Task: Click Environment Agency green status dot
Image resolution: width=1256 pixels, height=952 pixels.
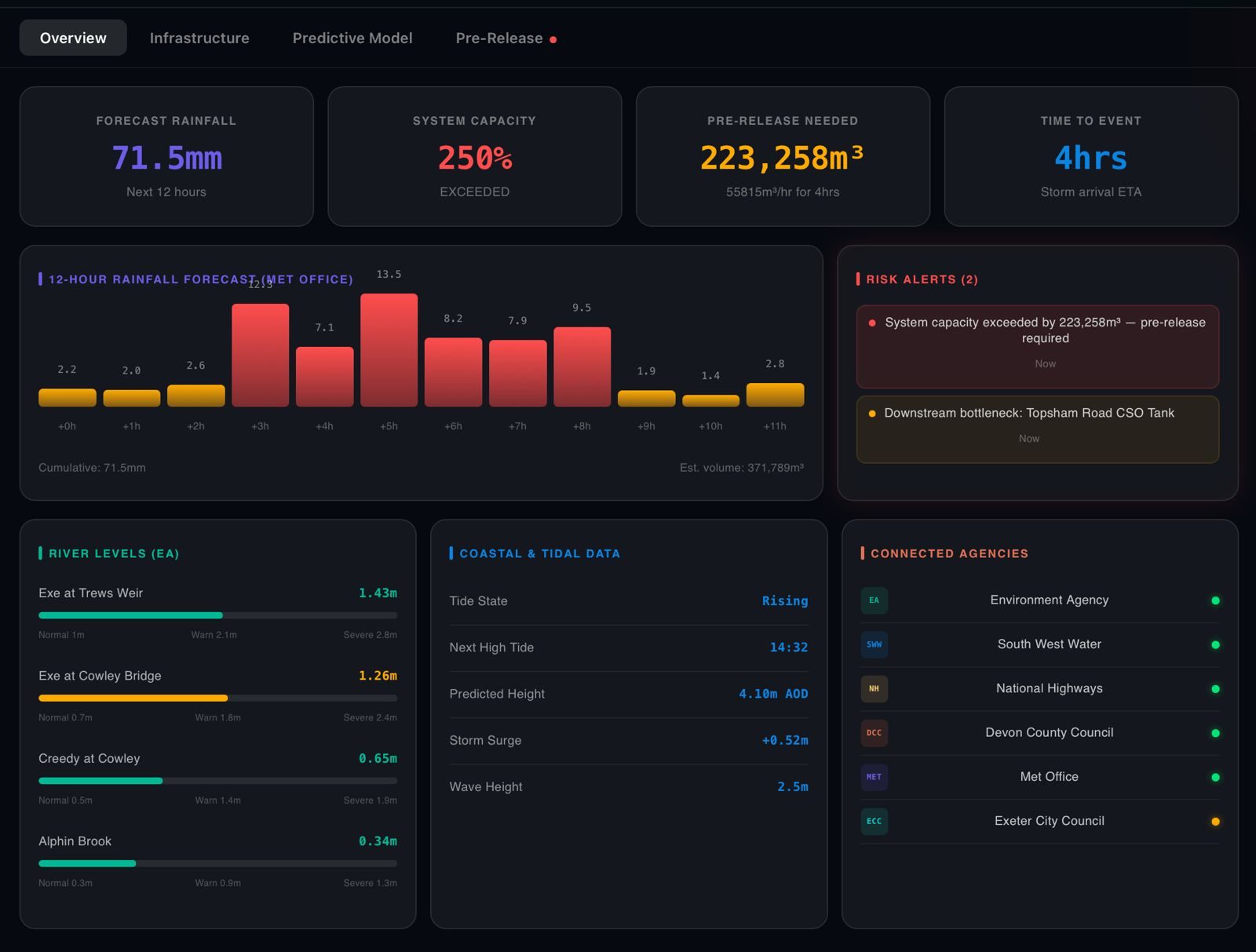Action: tap(1215, 600)
